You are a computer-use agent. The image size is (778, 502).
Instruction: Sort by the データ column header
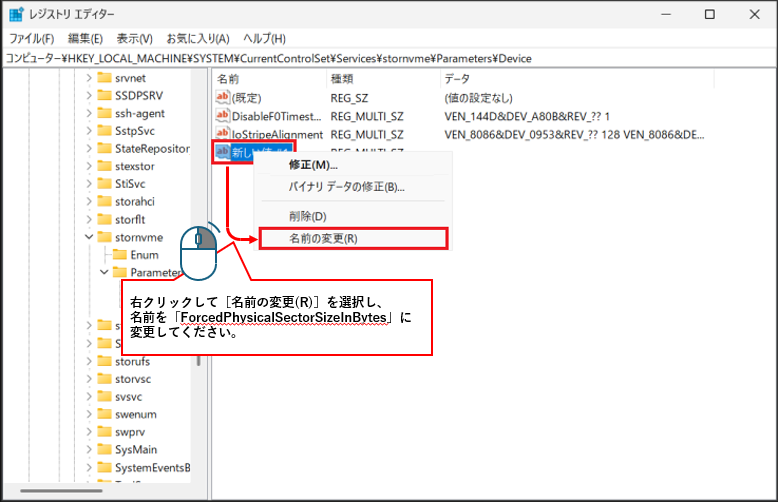pos(457,79)
